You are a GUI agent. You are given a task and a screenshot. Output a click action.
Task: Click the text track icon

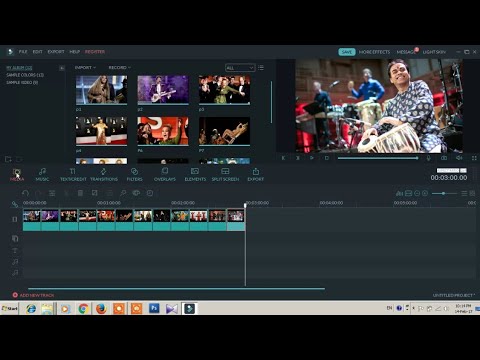15,250
